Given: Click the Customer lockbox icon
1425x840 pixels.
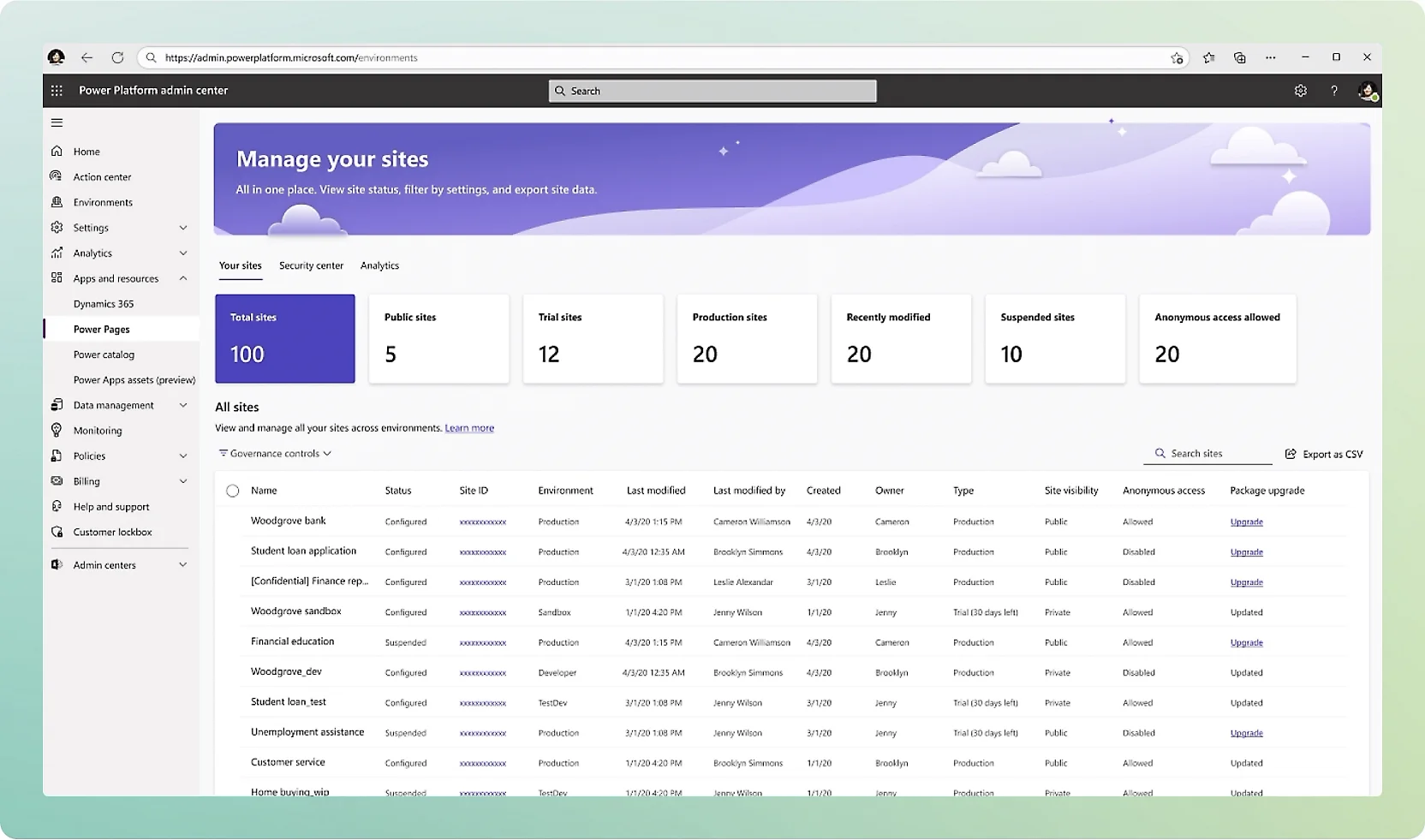Looking at the screenshot, I should coord(57,532).
